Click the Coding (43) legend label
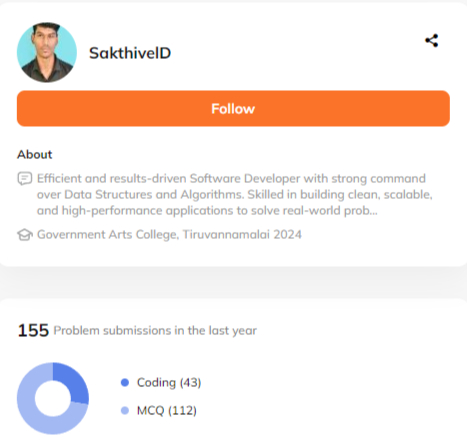Screen dimensions: 467x448 [x=169, y=383]
